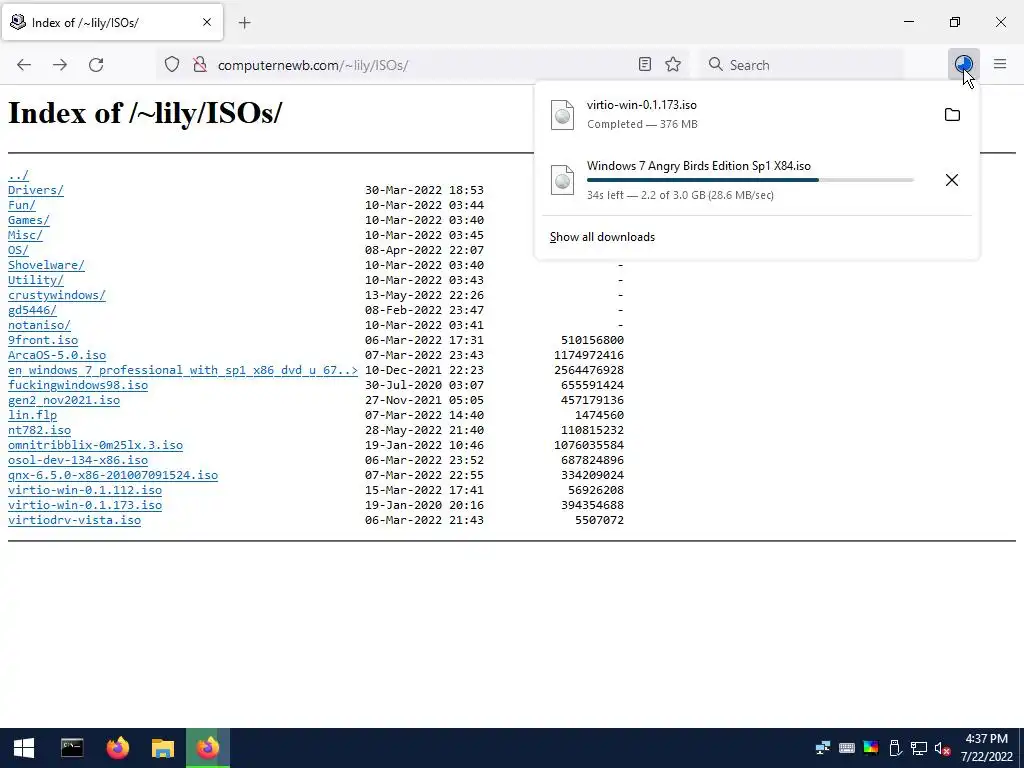Open File Explorer from taskbar
The image size is (1024, 768).
click(163, 748)
